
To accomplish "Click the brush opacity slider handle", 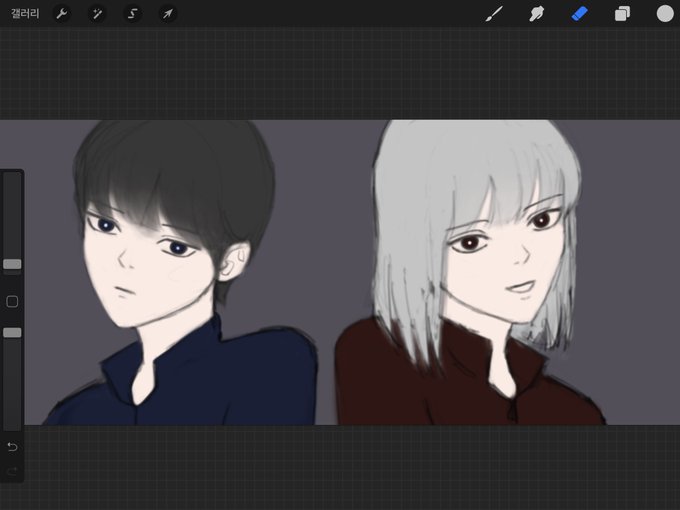I will tap(12, 333).
